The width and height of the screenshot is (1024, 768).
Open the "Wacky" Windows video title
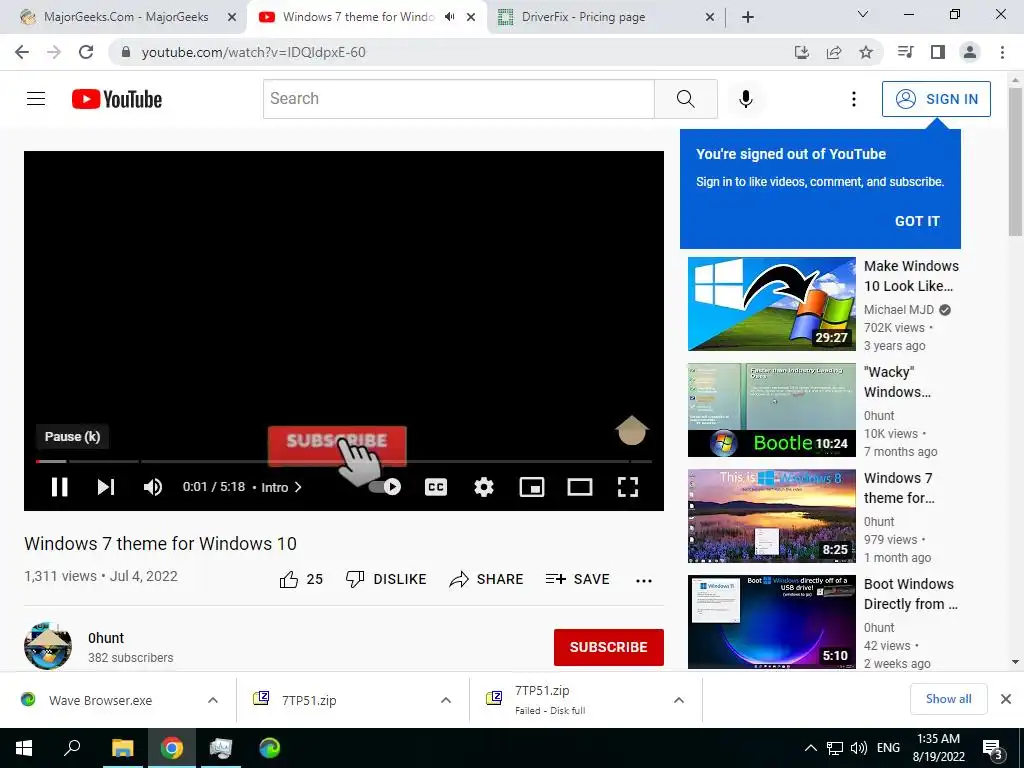[897, 382]
